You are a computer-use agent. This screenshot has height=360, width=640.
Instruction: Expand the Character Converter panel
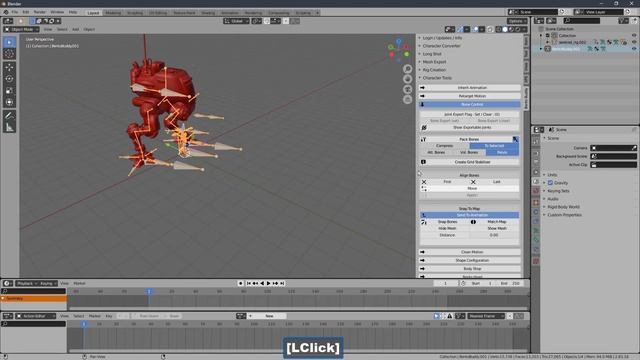coord(441,46)
